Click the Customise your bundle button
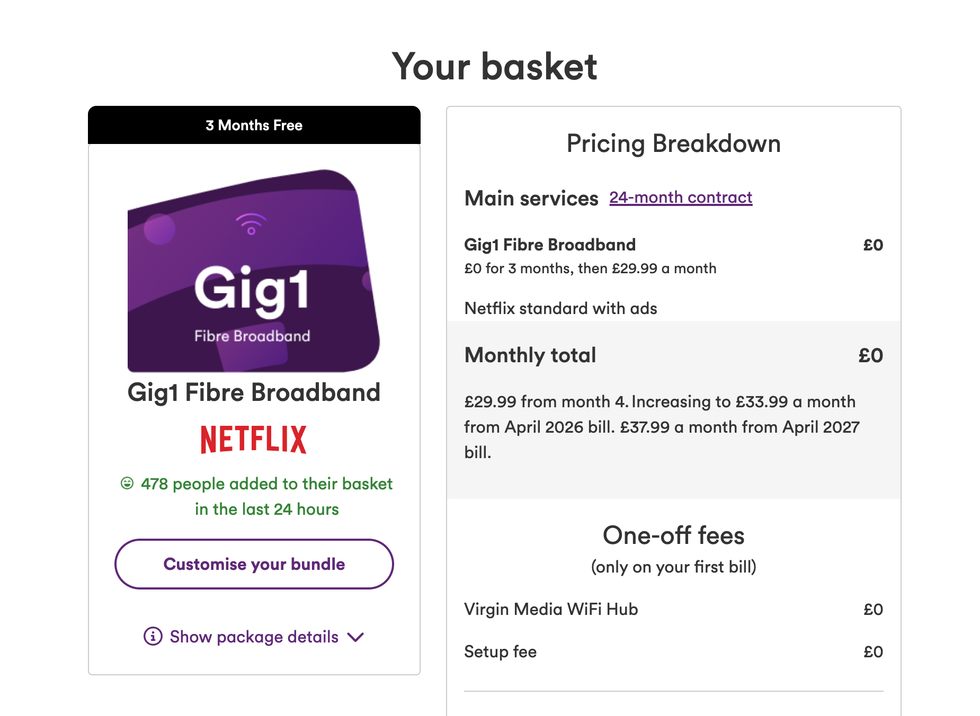The height and width of the screenshot is (716, 980). click(x=253, y=564)
